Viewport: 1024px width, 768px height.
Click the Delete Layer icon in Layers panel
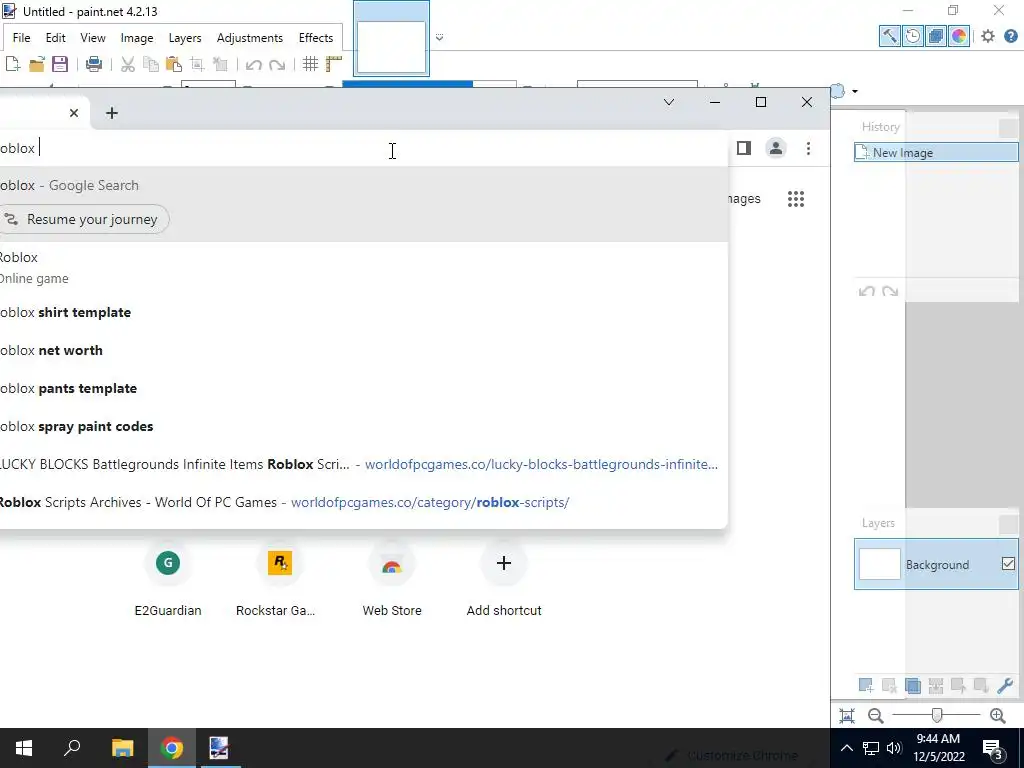(889, 685)
